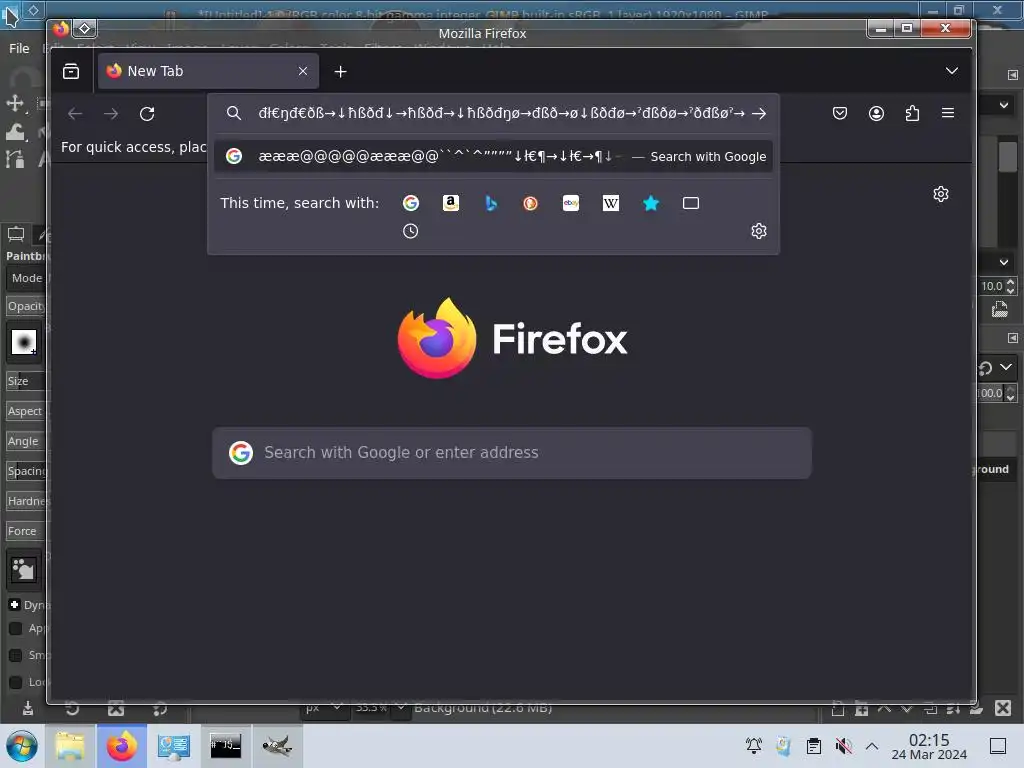
Task: Click the go arrow in the address bar
Action: tap(758, 114)
